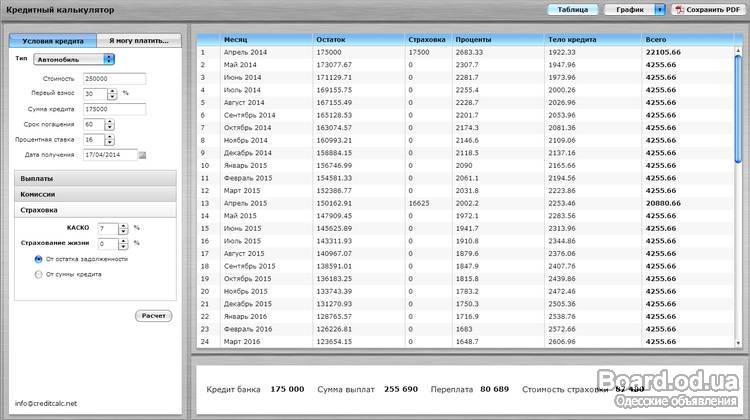This screenshot has width=750, height=420.
Task: Click the Кредит банка 175 000 value
Action: (287, 389)
